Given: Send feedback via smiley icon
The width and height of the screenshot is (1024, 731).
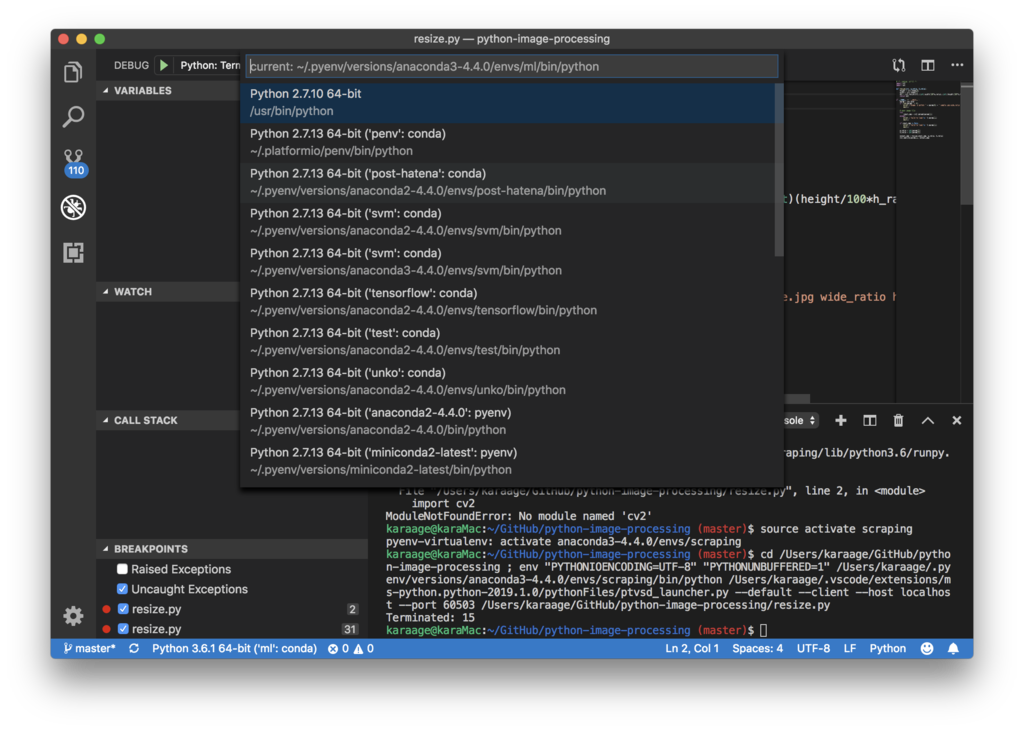Looking at the screenshot, I should (927, 649).
